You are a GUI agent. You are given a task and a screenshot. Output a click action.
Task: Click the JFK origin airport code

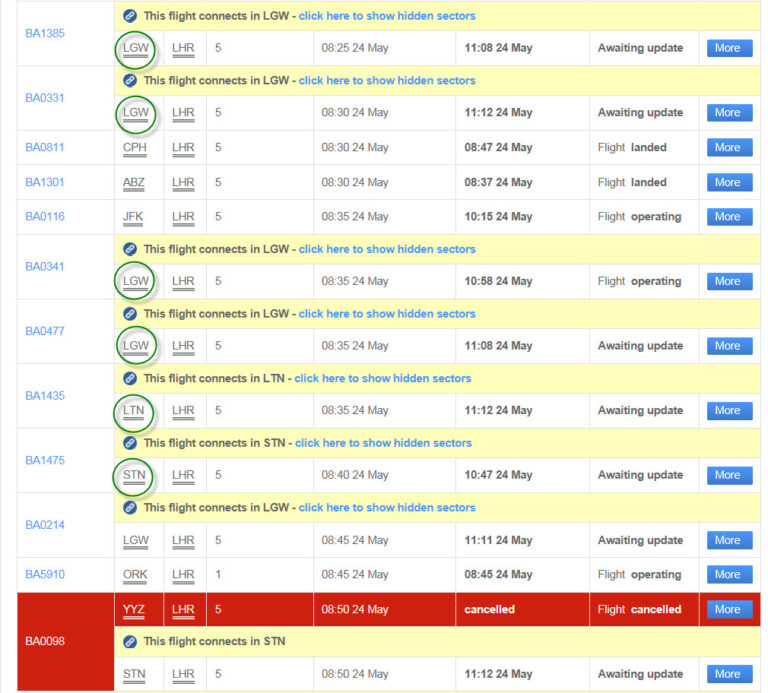pyautogui.click(x=133, y=217)
